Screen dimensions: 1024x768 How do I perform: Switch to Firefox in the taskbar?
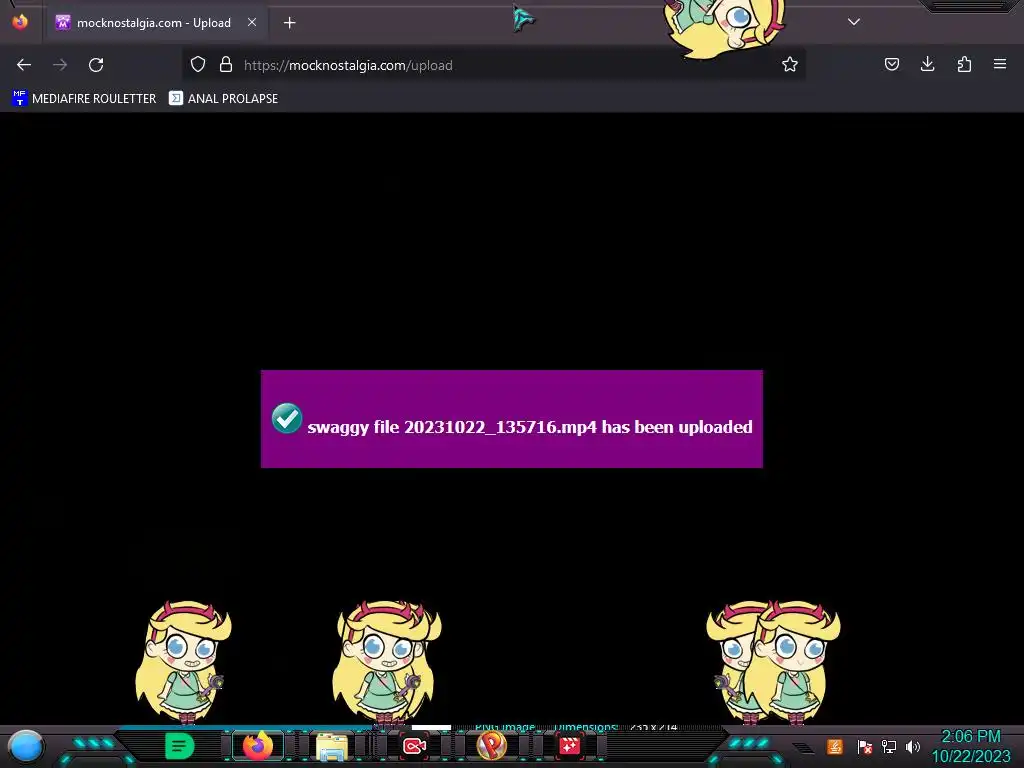coord(258,746)
